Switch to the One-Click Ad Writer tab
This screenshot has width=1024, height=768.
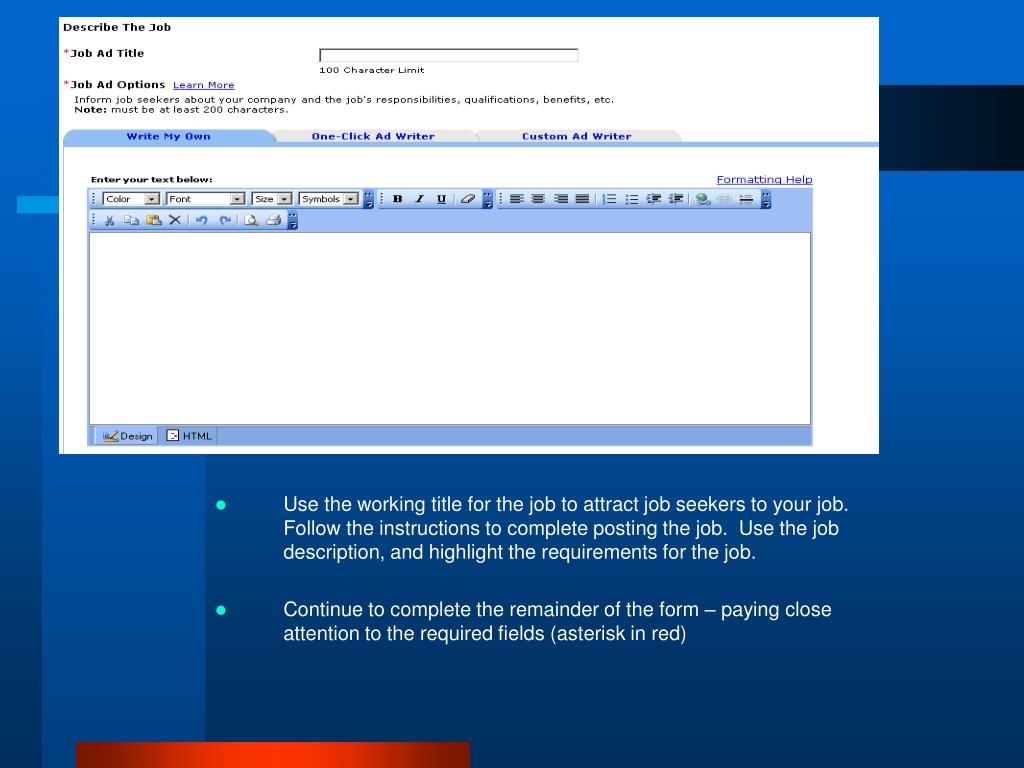pos(373,136)
